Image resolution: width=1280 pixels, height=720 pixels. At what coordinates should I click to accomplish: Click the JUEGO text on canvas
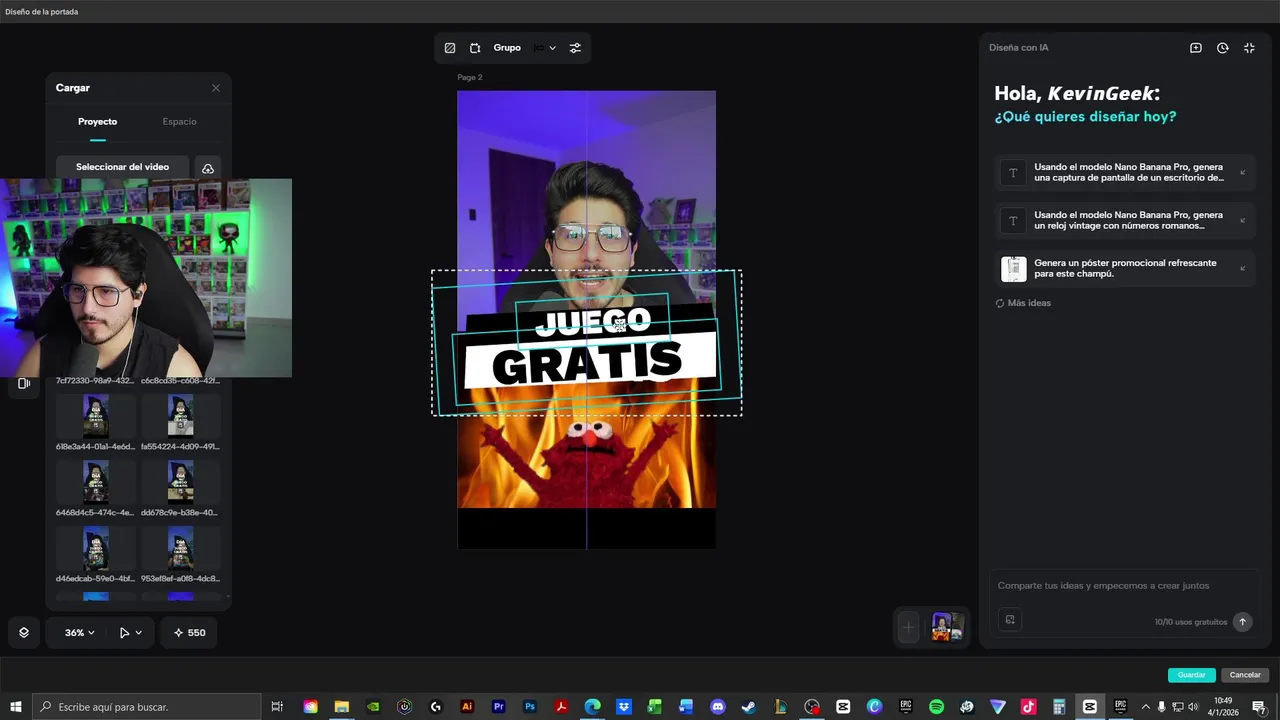(593, 322)
